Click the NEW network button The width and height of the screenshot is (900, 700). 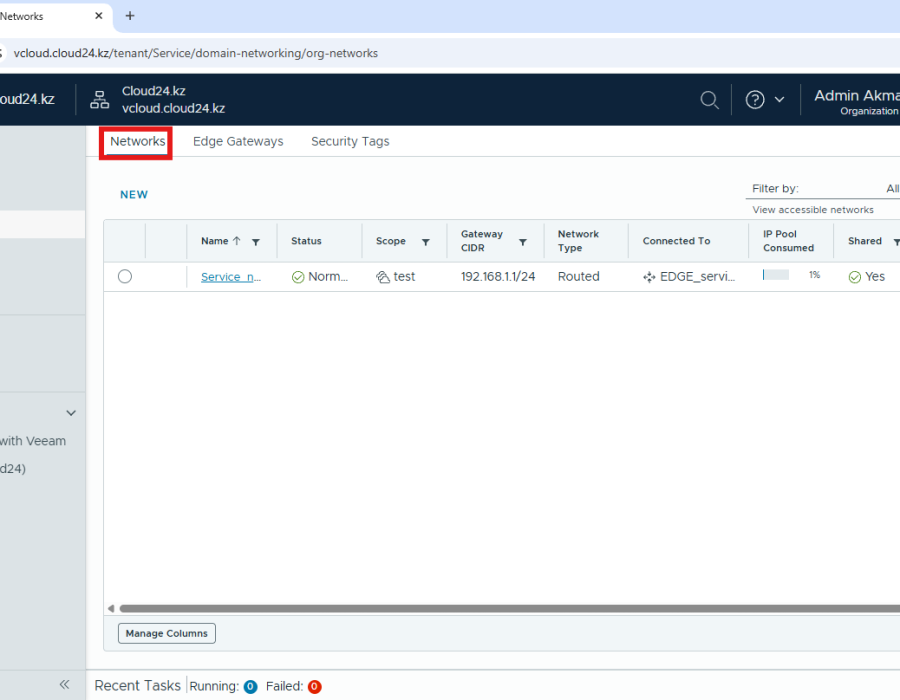pyautogui.click(x=134, y=195)
